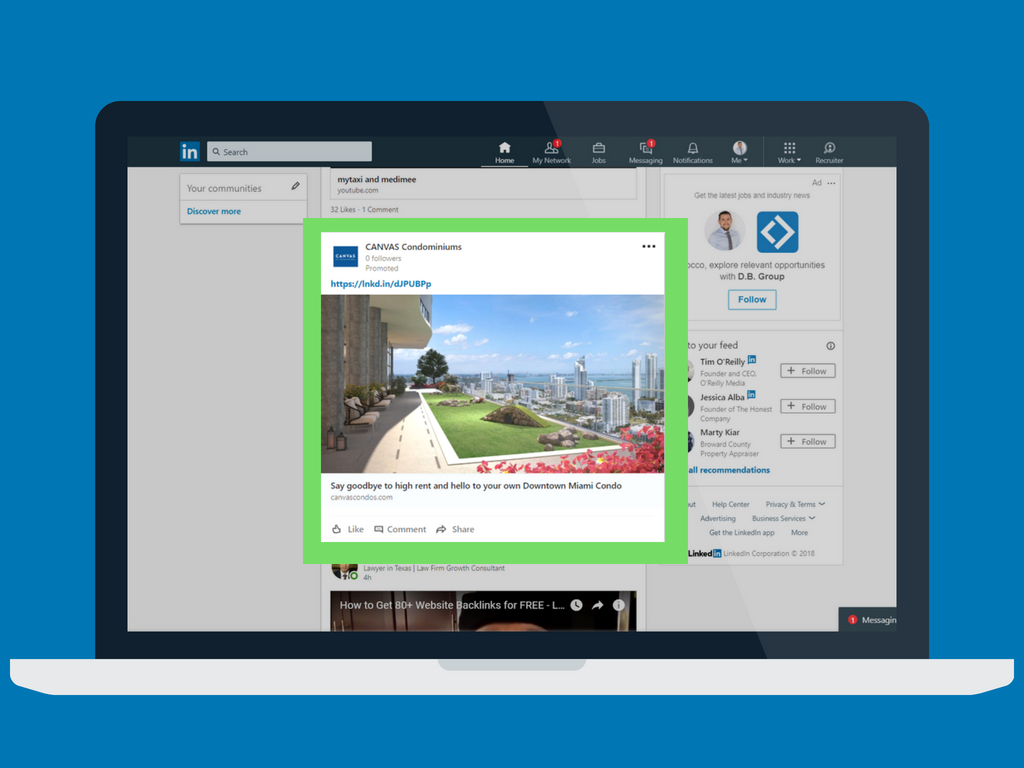This screenshot has width=1024, height=768.
Task: Open CANVAS Condominiums post options menu
Action: [x=648, y=246]
